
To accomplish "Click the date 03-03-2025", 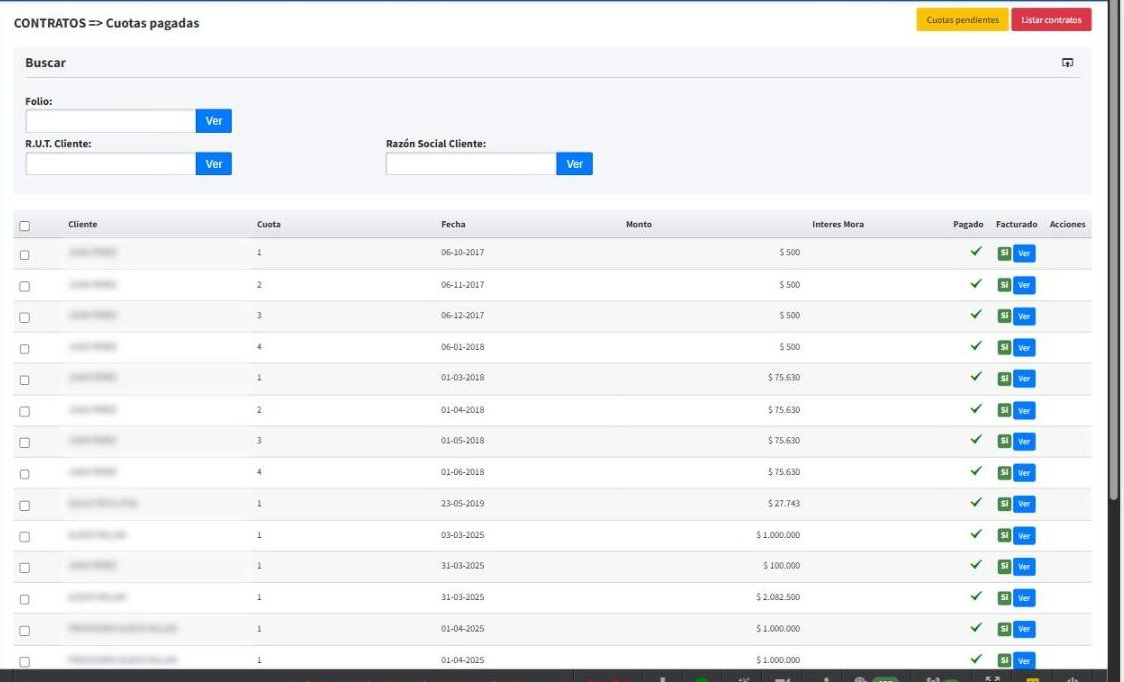I will (x=462, y=535).
